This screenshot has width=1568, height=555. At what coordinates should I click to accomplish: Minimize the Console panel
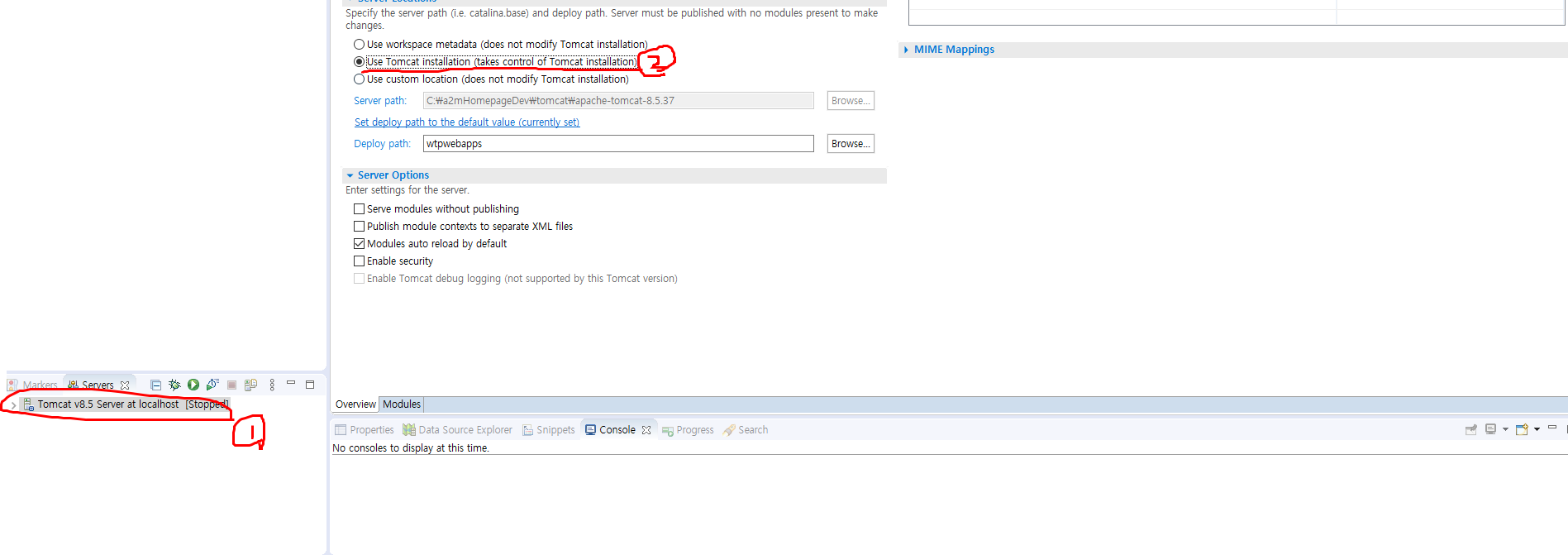pyautogui.click(x=1552, y=428)
